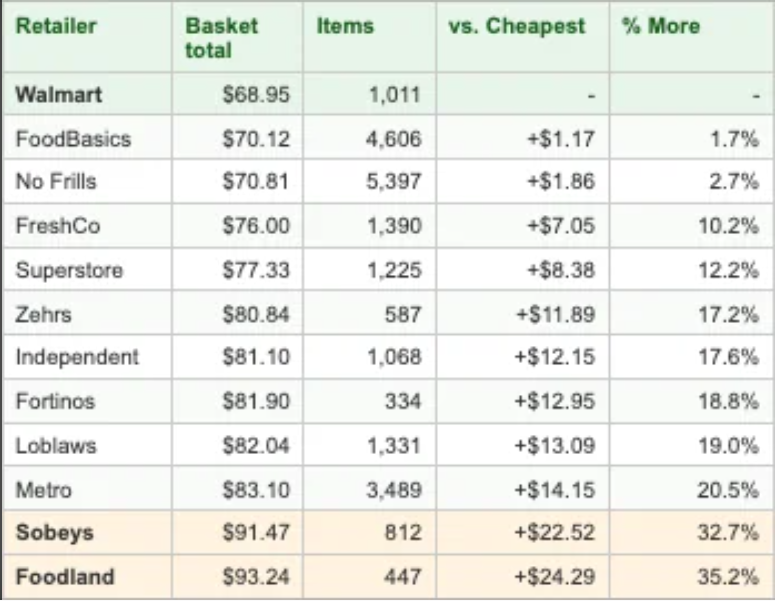
Task: Select FreshCo's $76.00 basket total
Action: [x=256, y=226]
